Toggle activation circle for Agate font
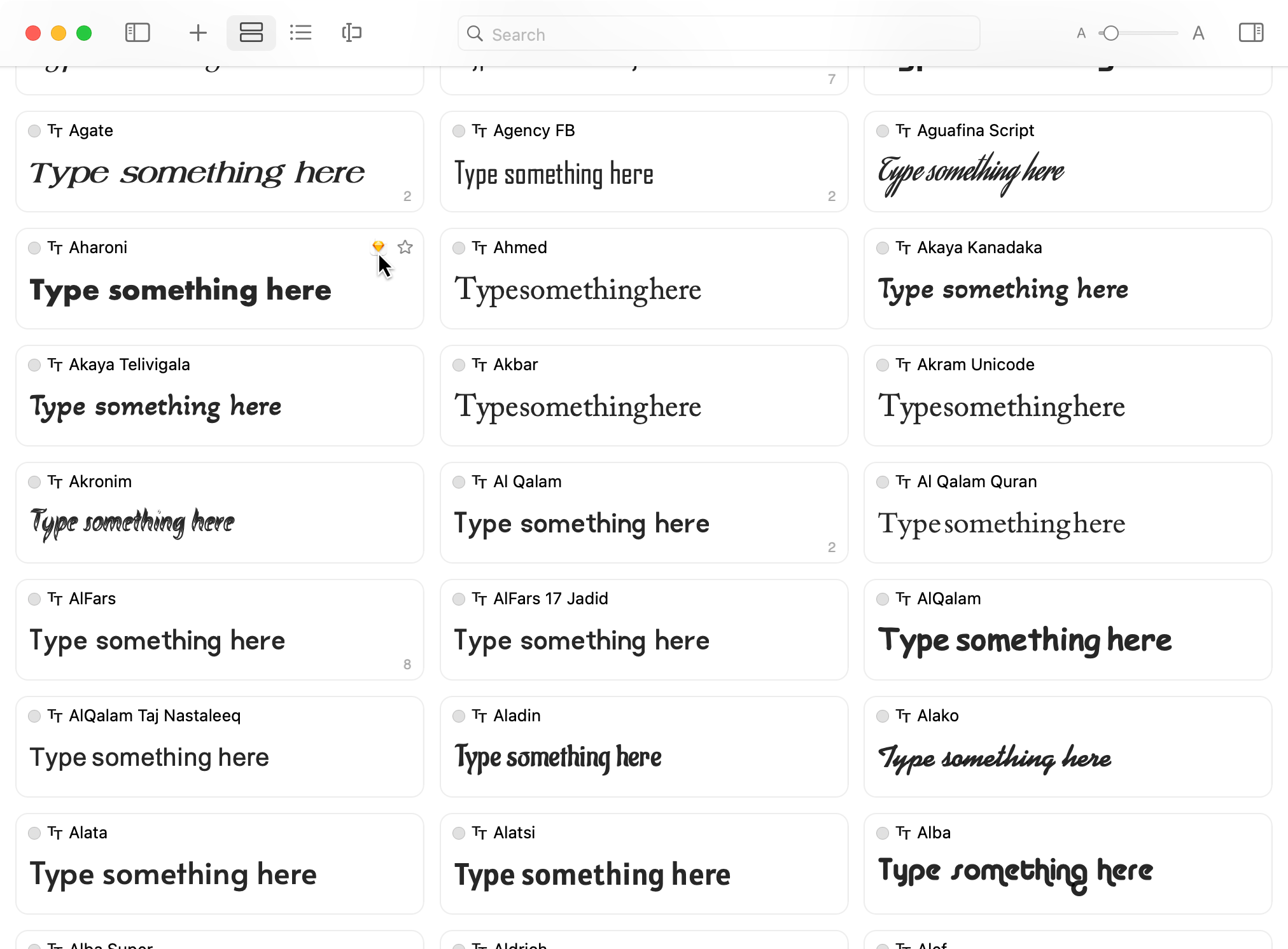The image size is (1288, 949). coord(35,130)
